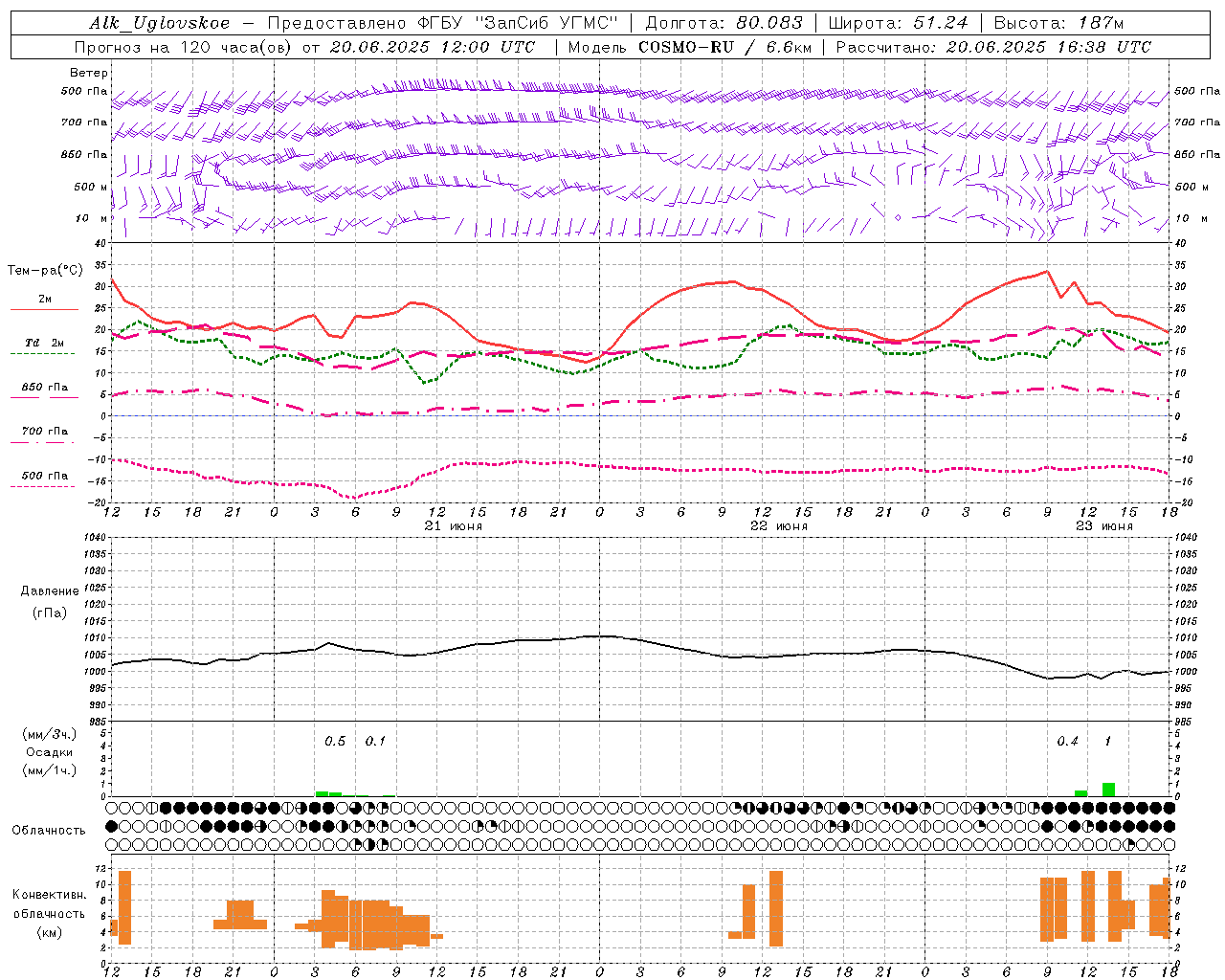
Task: Click the 23 июня date label
Action: point(1104,526)
